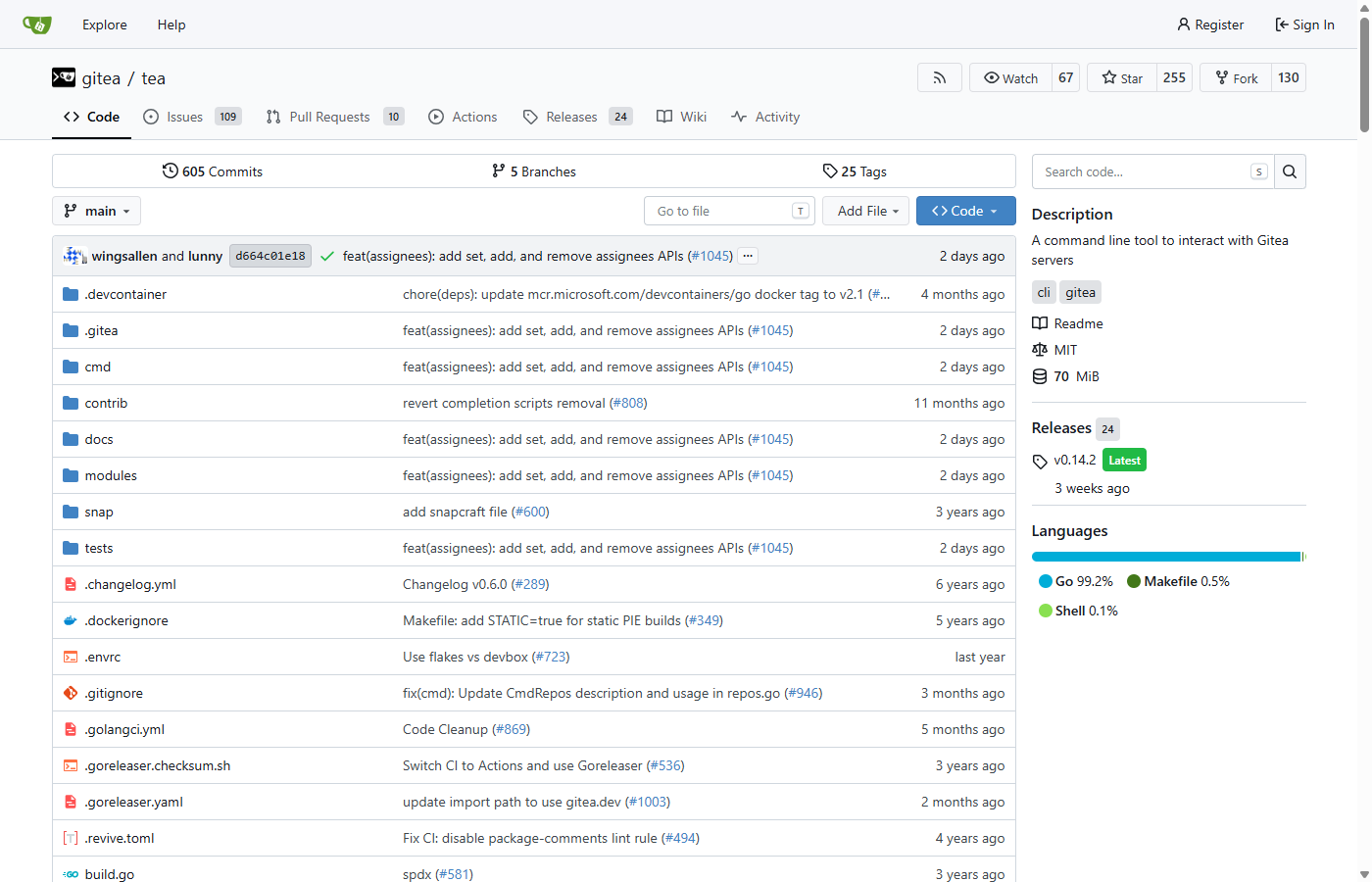Click the Go to file input field
Viewport: 1372px width, 882px height.
coord(729,211)
